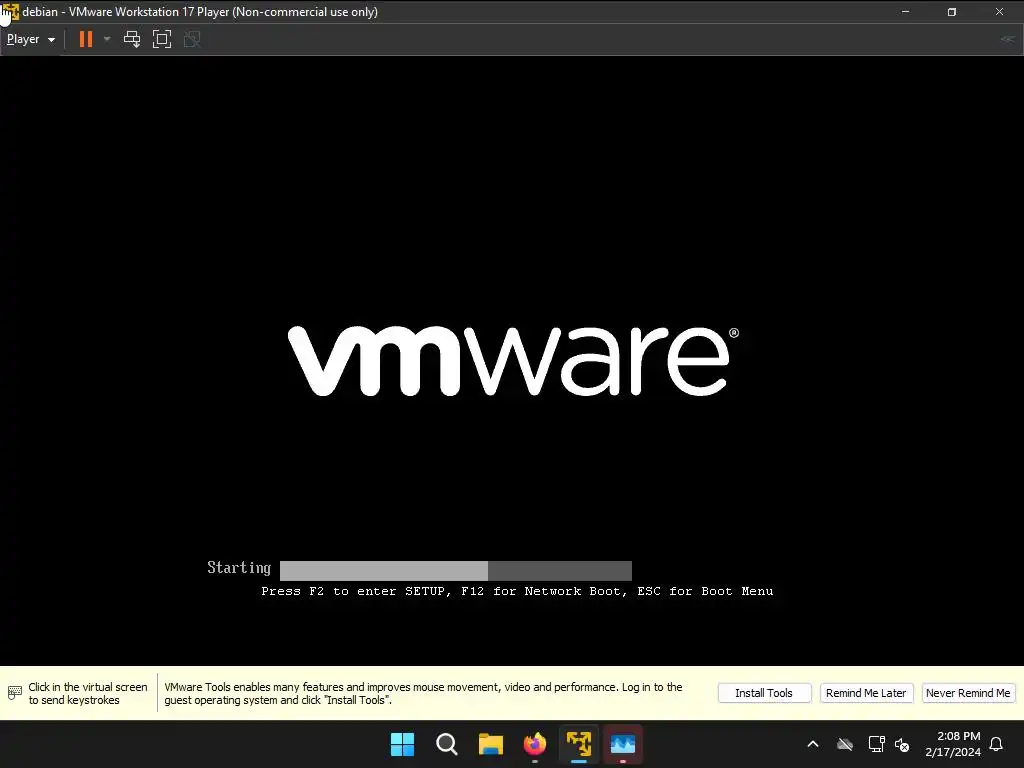
Task: Open Firefox from the taskbar
Action: [x=535, y=744]
